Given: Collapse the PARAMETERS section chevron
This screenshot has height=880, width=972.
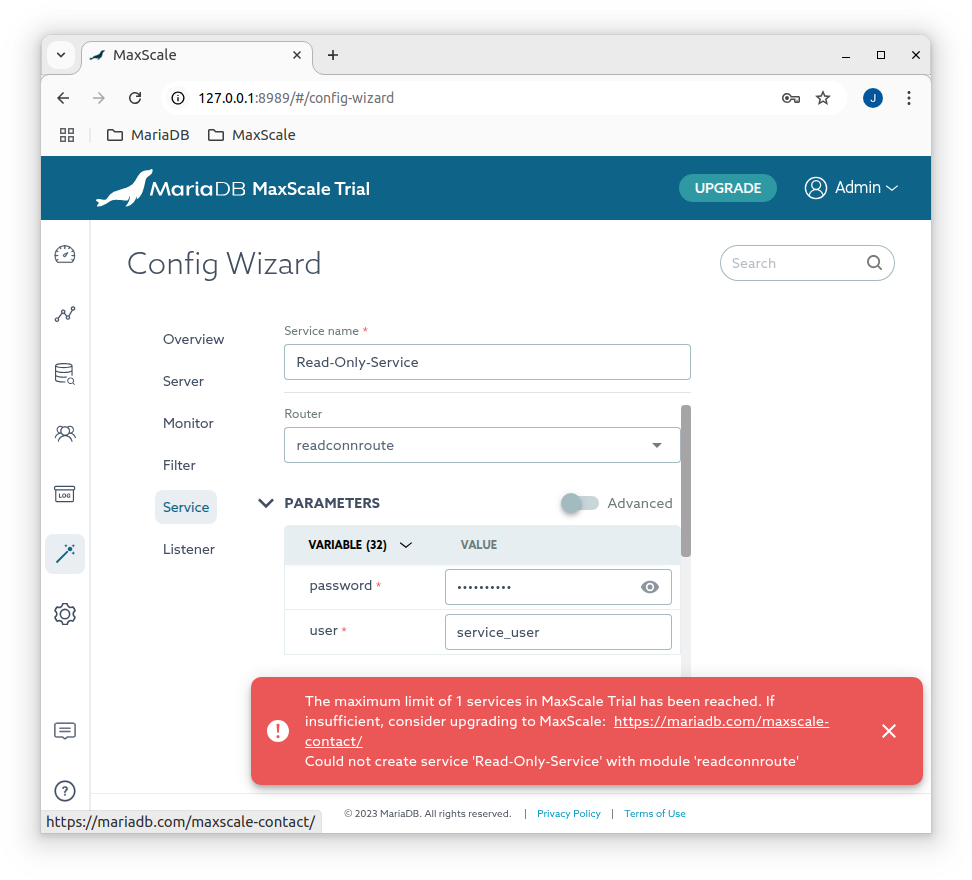Looking at the screenshot, I should click(x=266, y=503).
